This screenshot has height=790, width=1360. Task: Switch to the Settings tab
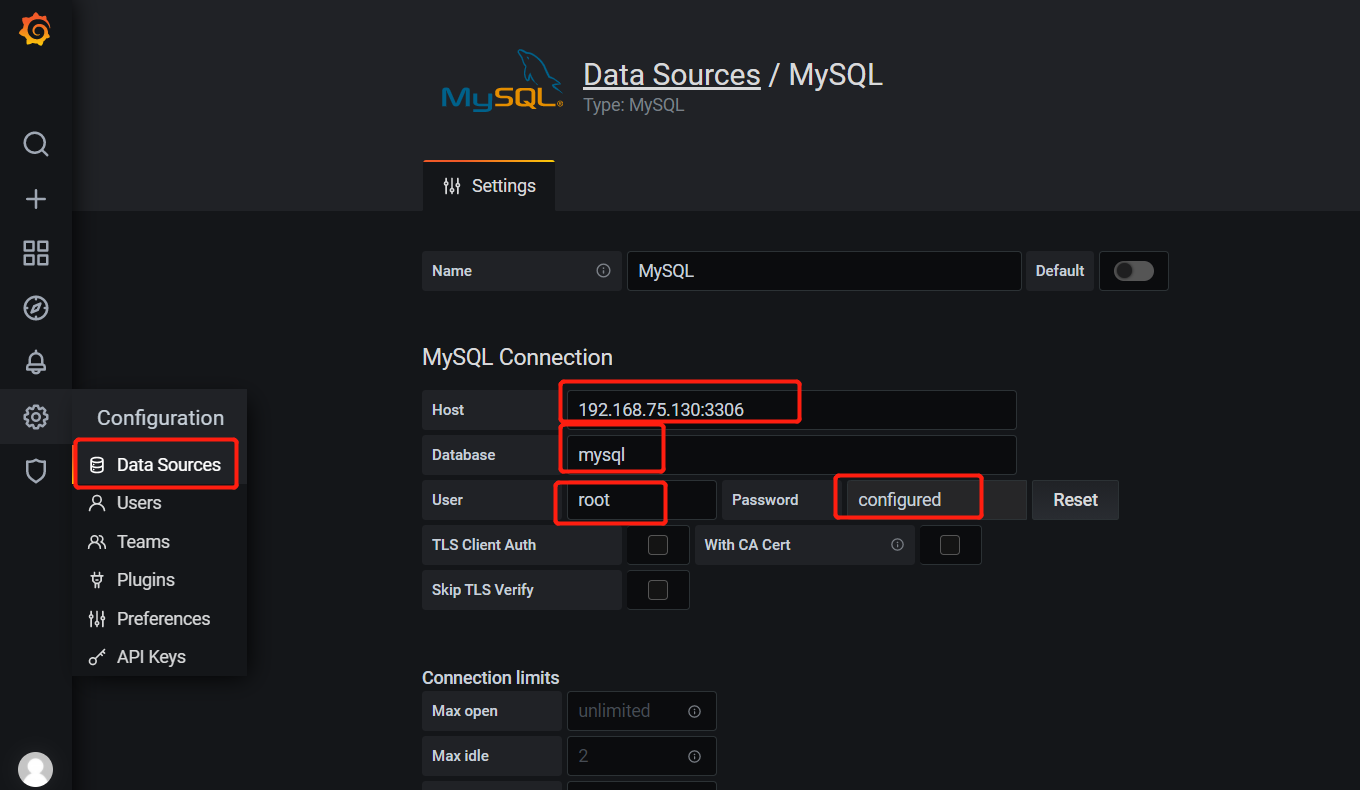(x=489, y=186)
